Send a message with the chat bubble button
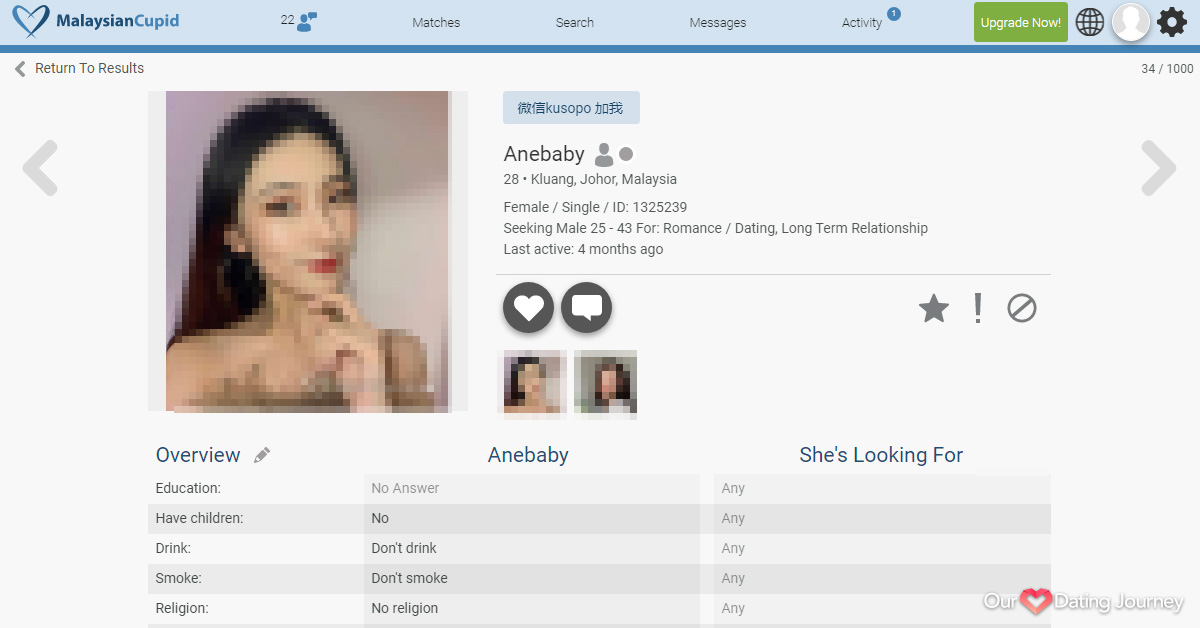1200x628 pixels. click(586, 307)
